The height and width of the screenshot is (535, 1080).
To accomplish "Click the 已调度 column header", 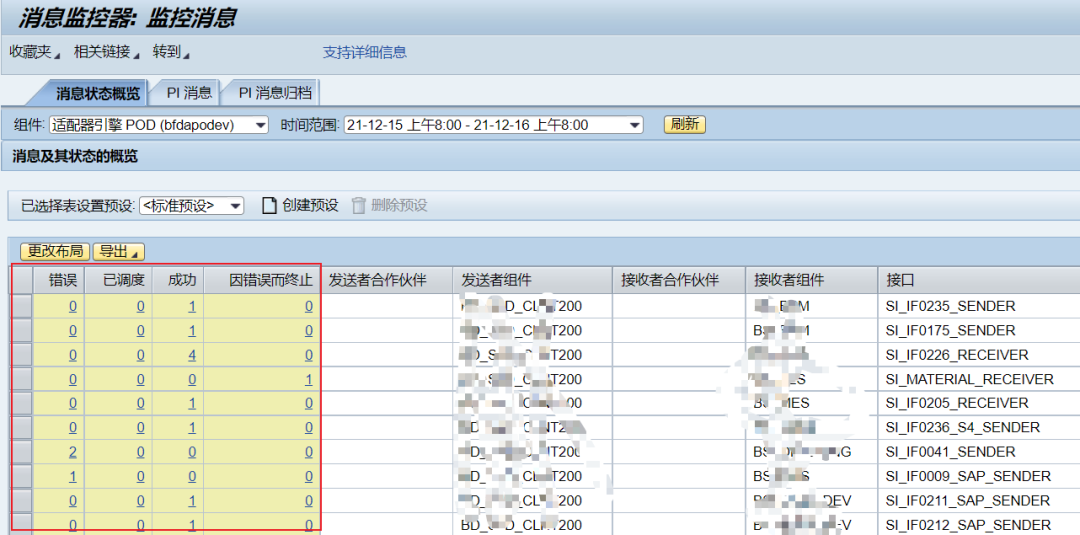I will 118,280.
